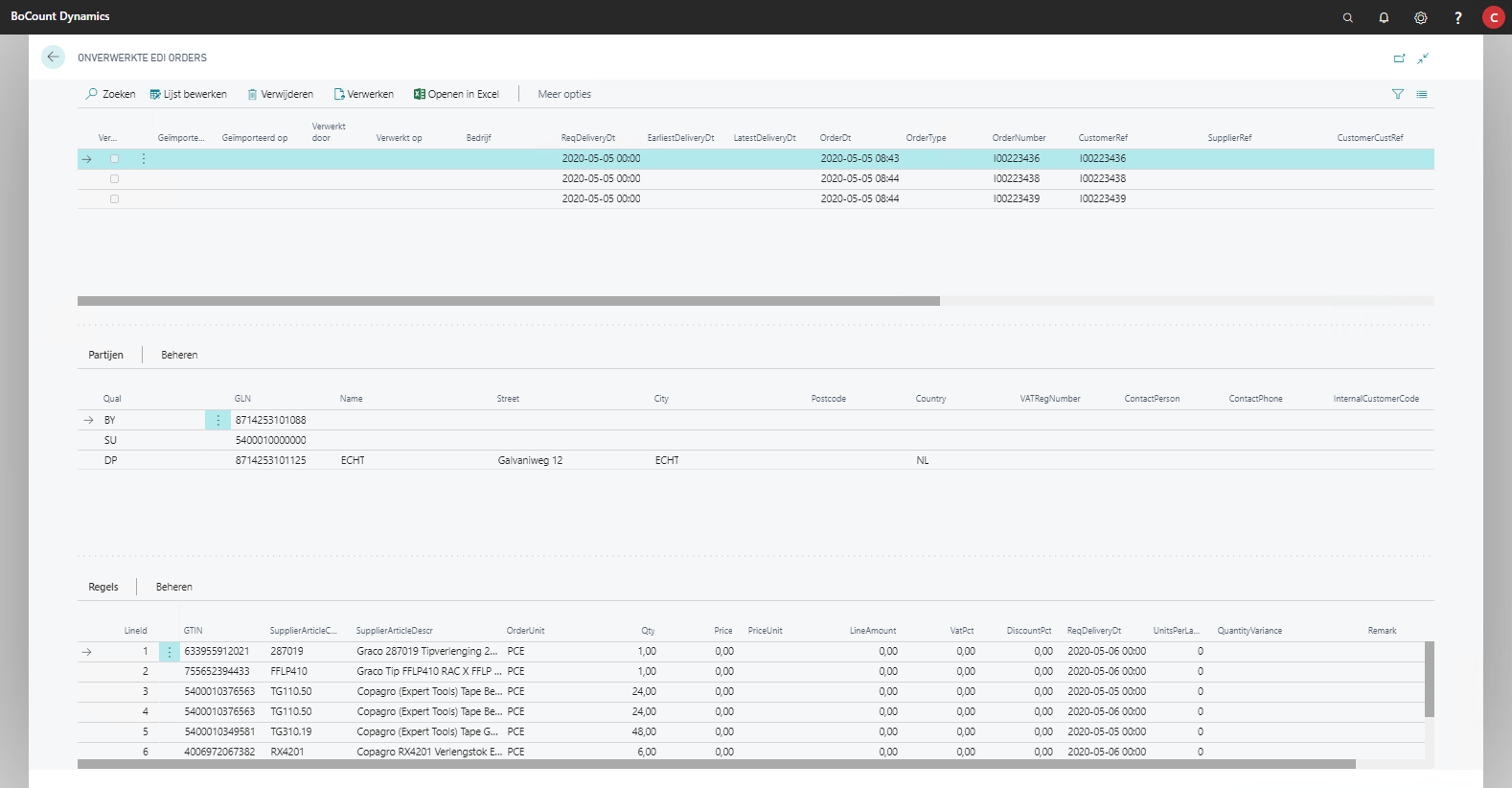1512x788 pixels.
Task: Open Beheren menu in Regels section
Action: point(173,587)
